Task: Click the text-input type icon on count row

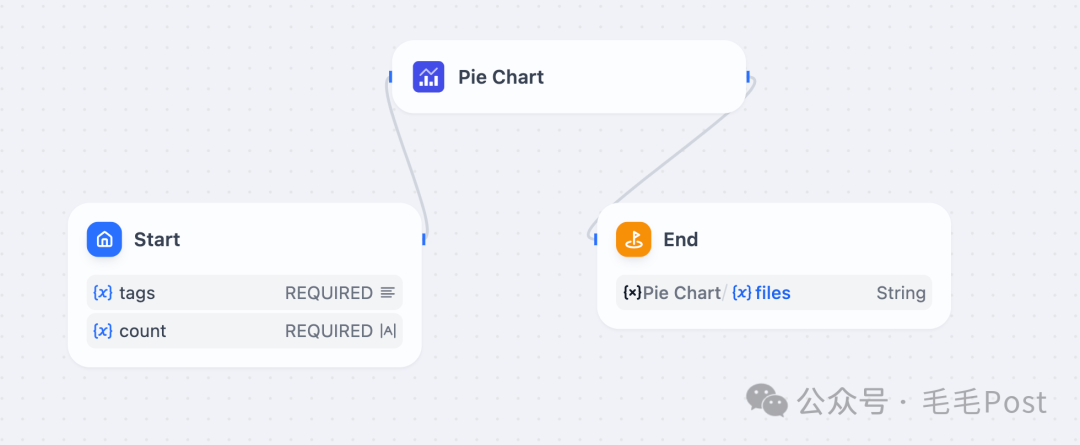Action: click(388, 331)
